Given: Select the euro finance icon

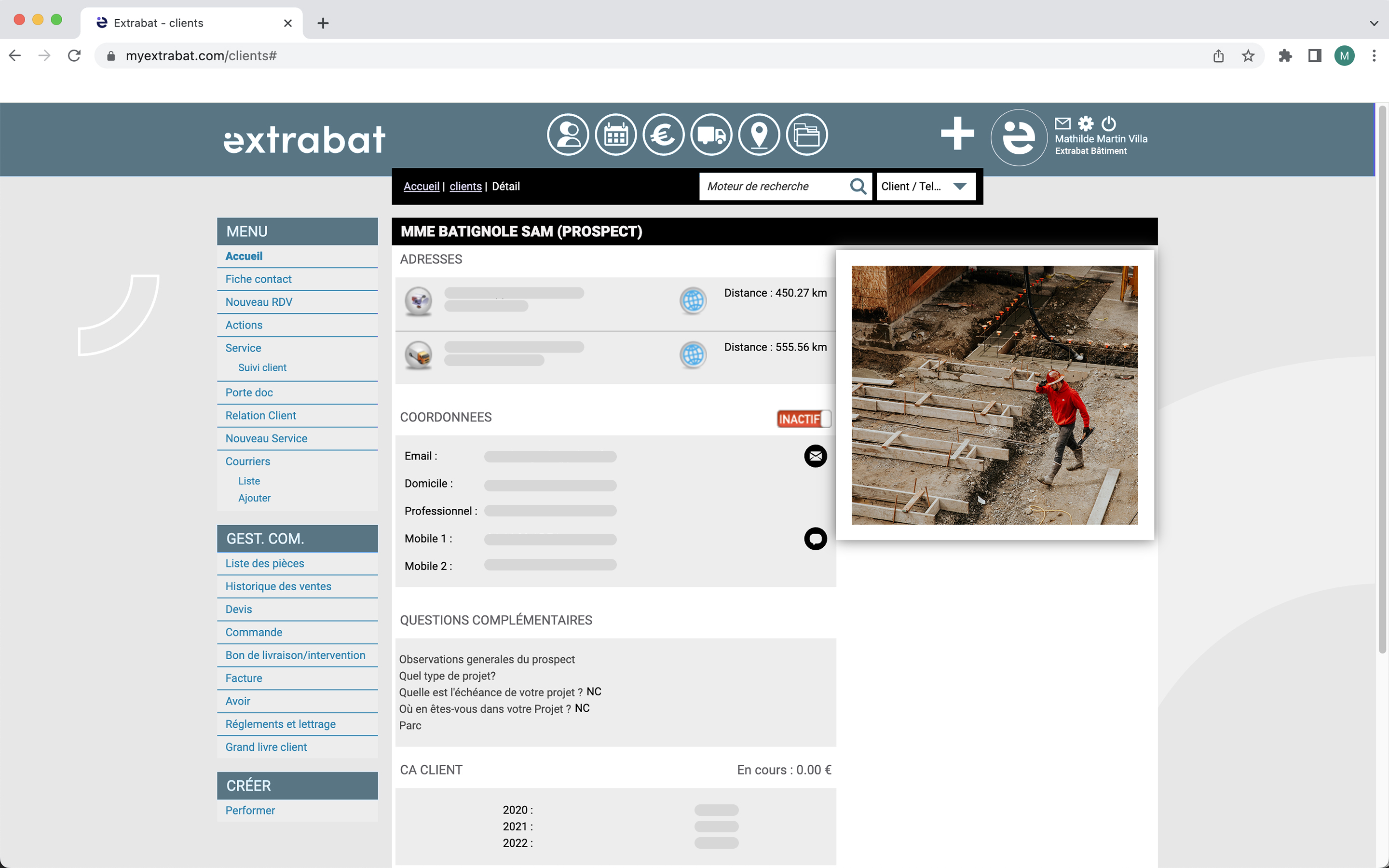Looking at the screenshot, I should pyautogui.click(x=664, y=134).
